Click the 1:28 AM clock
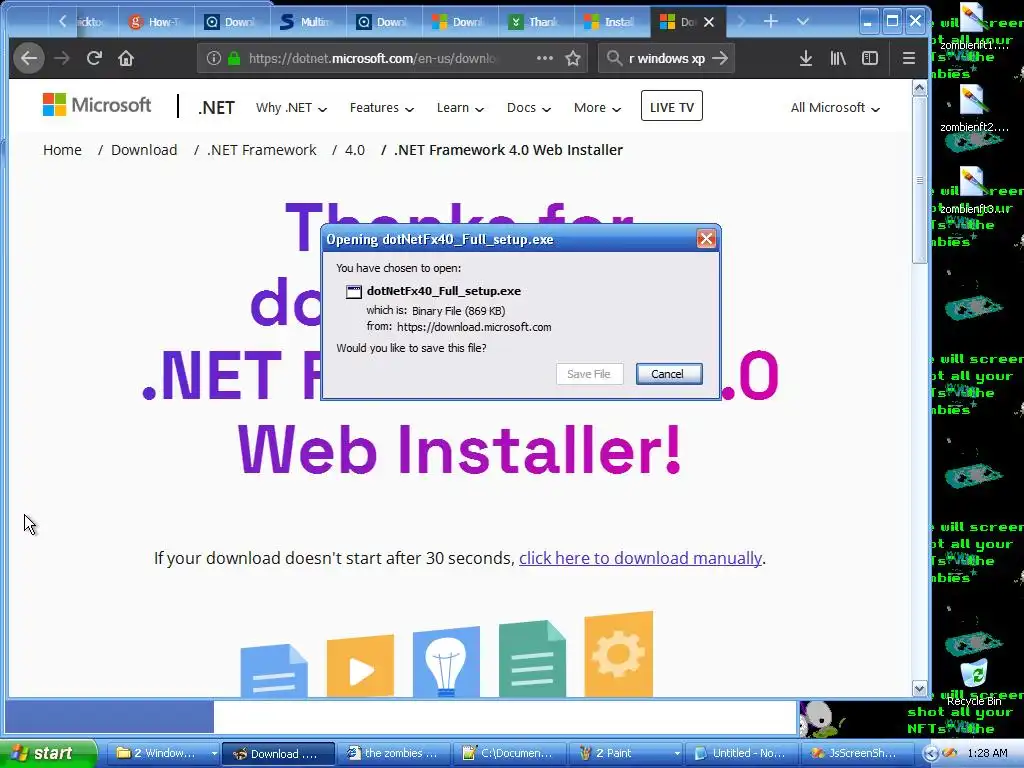Viewport: 1024px width, 768px height. click(987, 754)
